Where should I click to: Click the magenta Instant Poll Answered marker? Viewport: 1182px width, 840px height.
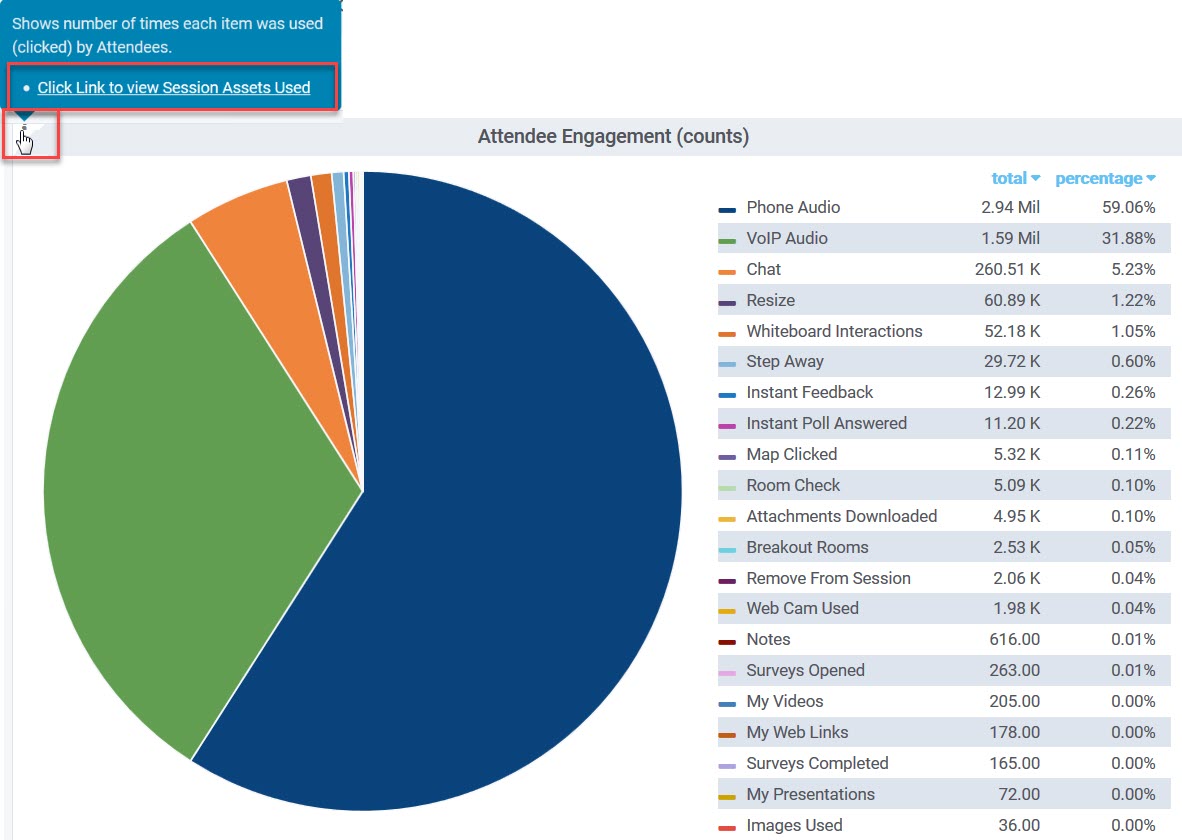tap(727, 426)
